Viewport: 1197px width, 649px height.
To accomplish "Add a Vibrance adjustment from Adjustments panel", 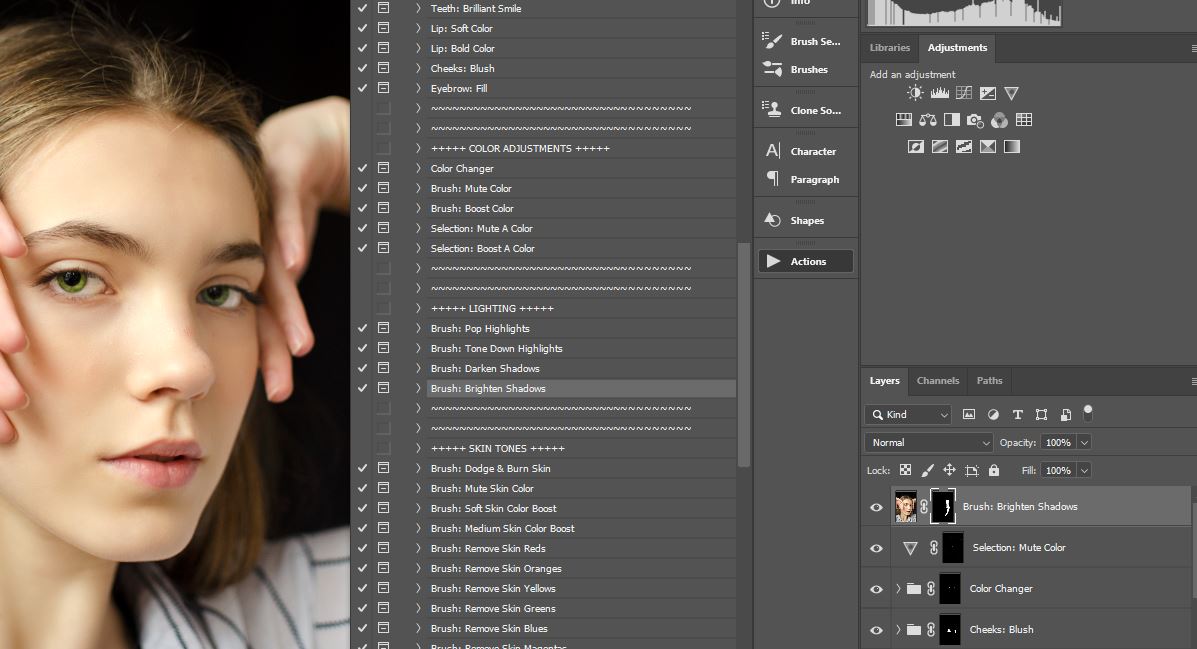I will point(1011,93).
